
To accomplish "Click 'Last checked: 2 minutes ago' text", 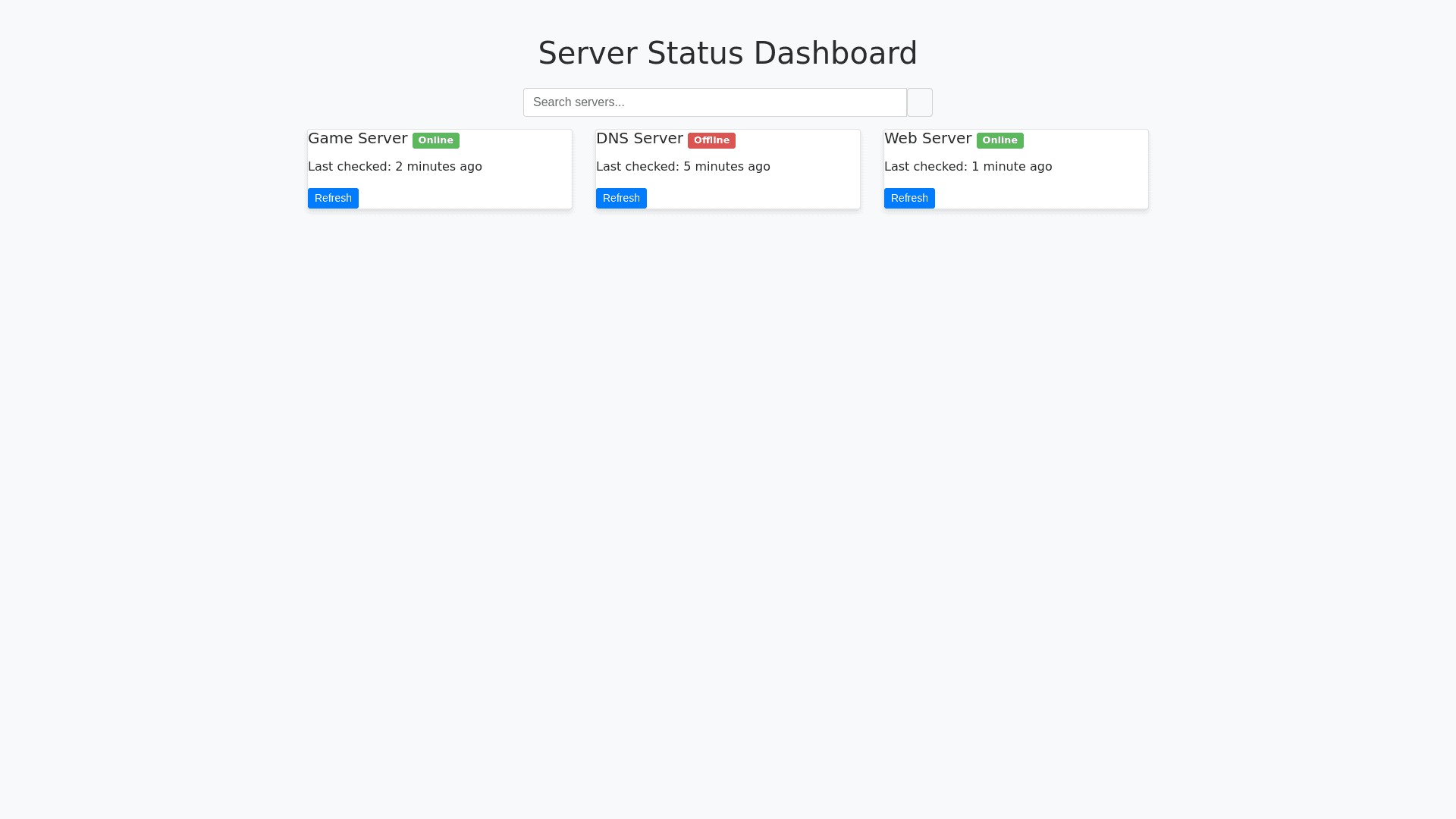I will [x=394, y=166].
